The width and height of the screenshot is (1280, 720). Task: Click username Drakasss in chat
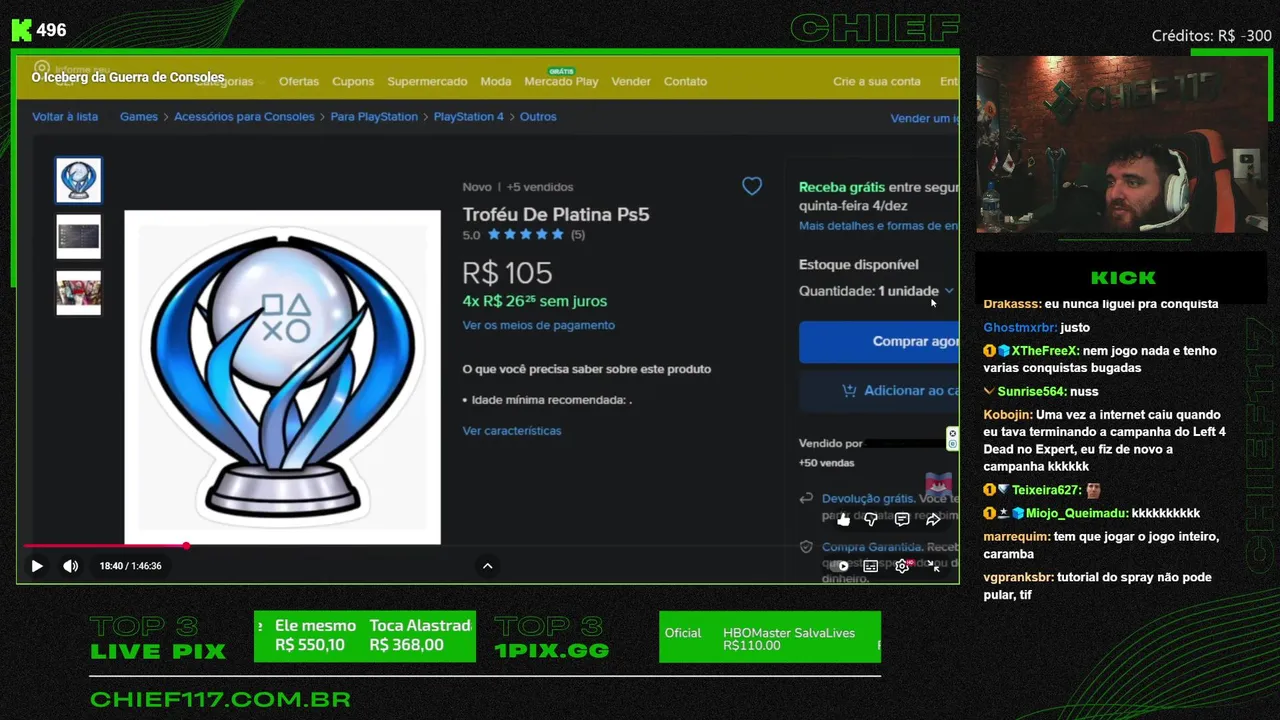1012,304
